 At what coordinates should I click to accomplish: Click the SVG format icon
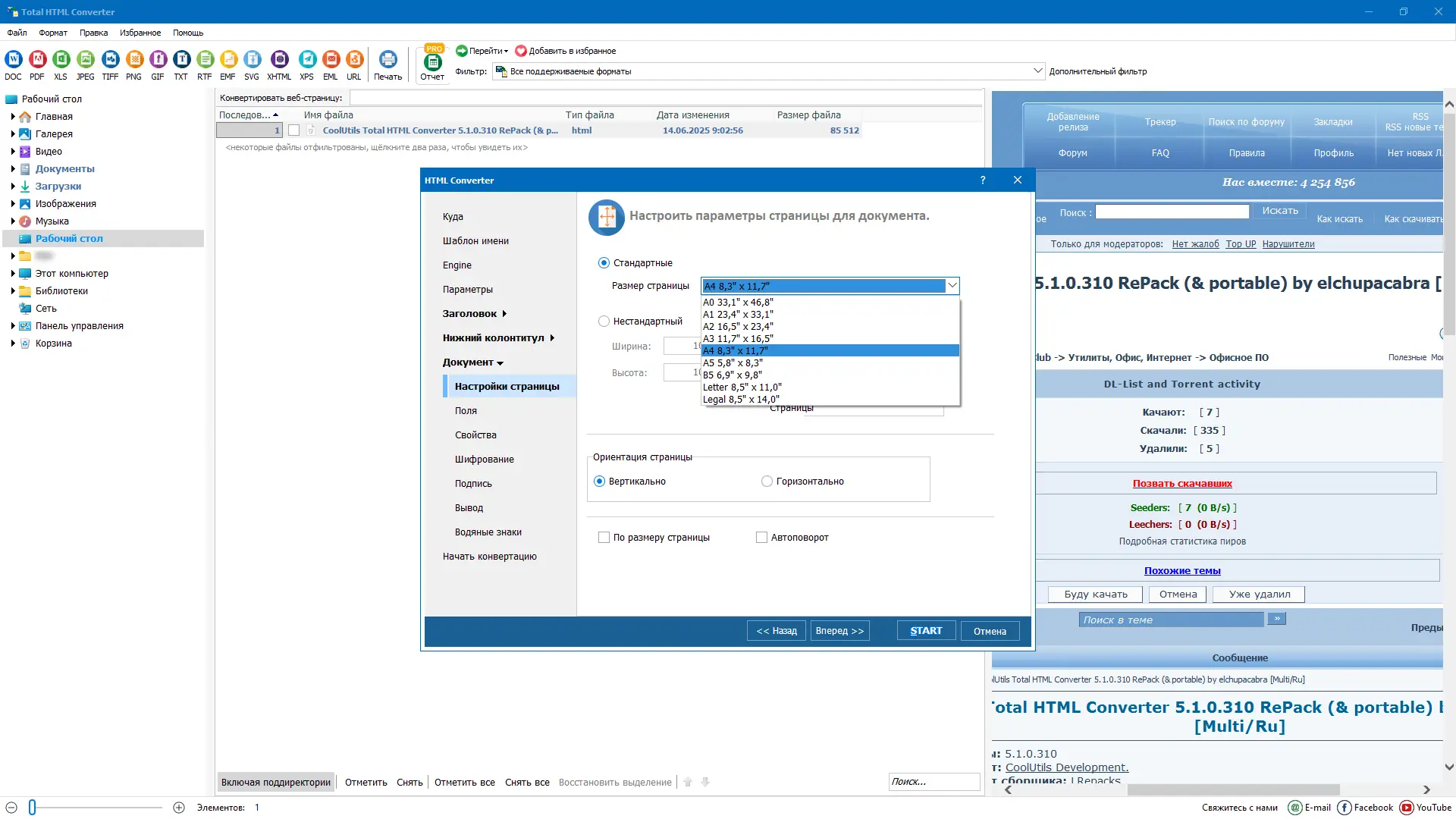pos(252,60)
